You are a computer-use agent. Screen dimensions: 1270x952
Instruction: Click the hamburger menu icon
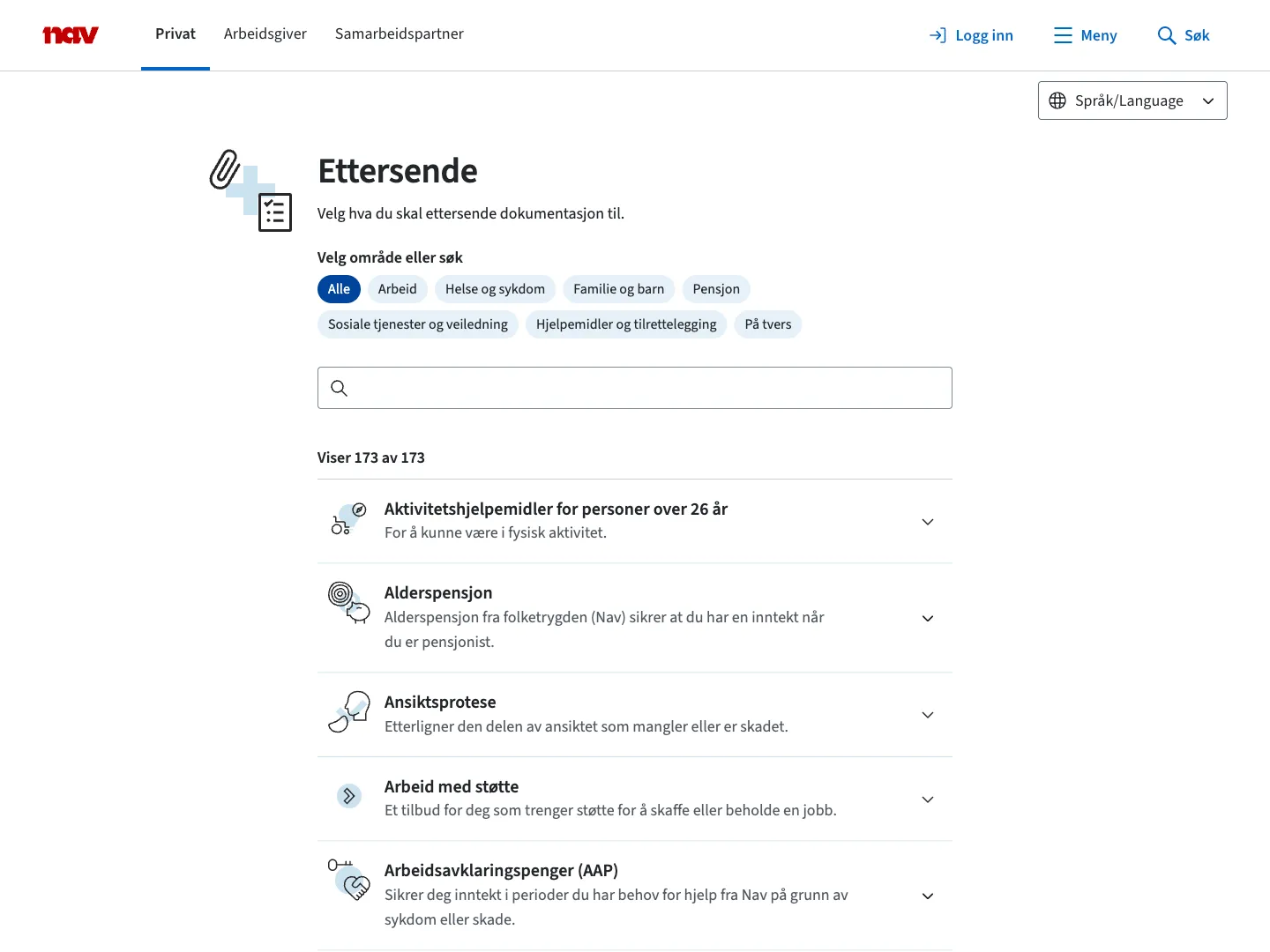click(x=1063, y=35)
